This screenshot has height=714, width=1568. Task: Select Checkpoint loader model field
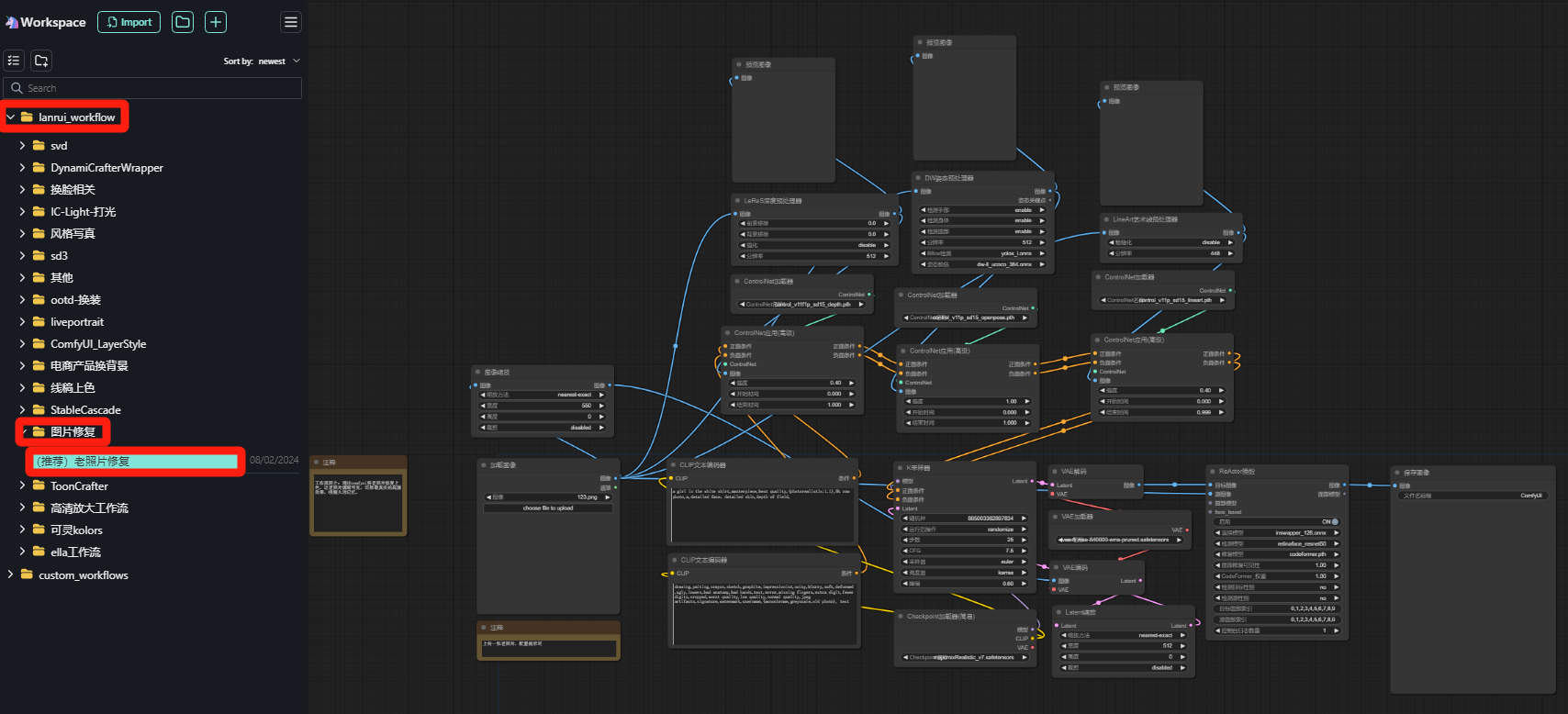click(965, 657)
